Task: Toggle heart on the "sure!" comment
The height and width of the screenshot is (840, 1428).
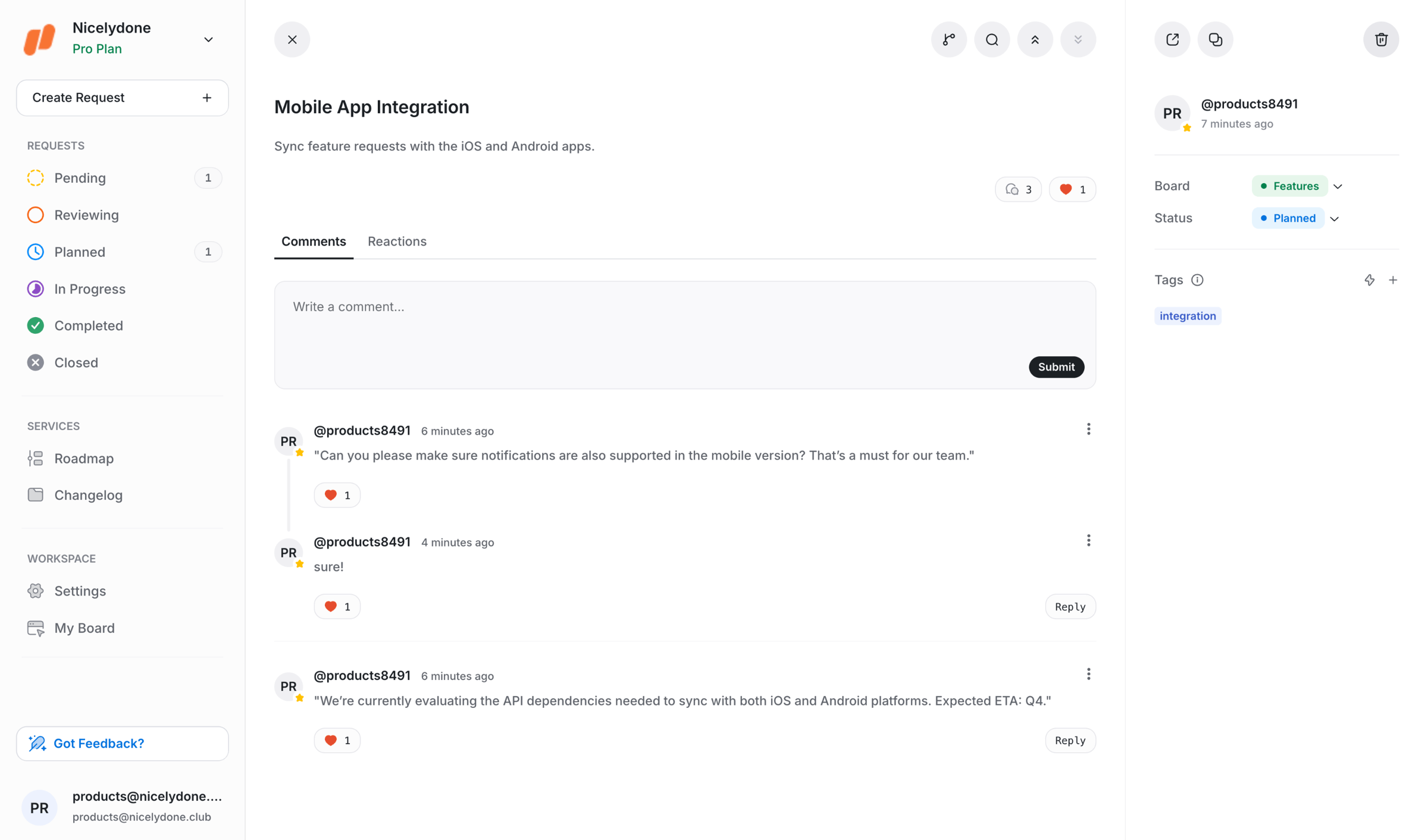Action: pyautogui.click(x=337, y=607)
